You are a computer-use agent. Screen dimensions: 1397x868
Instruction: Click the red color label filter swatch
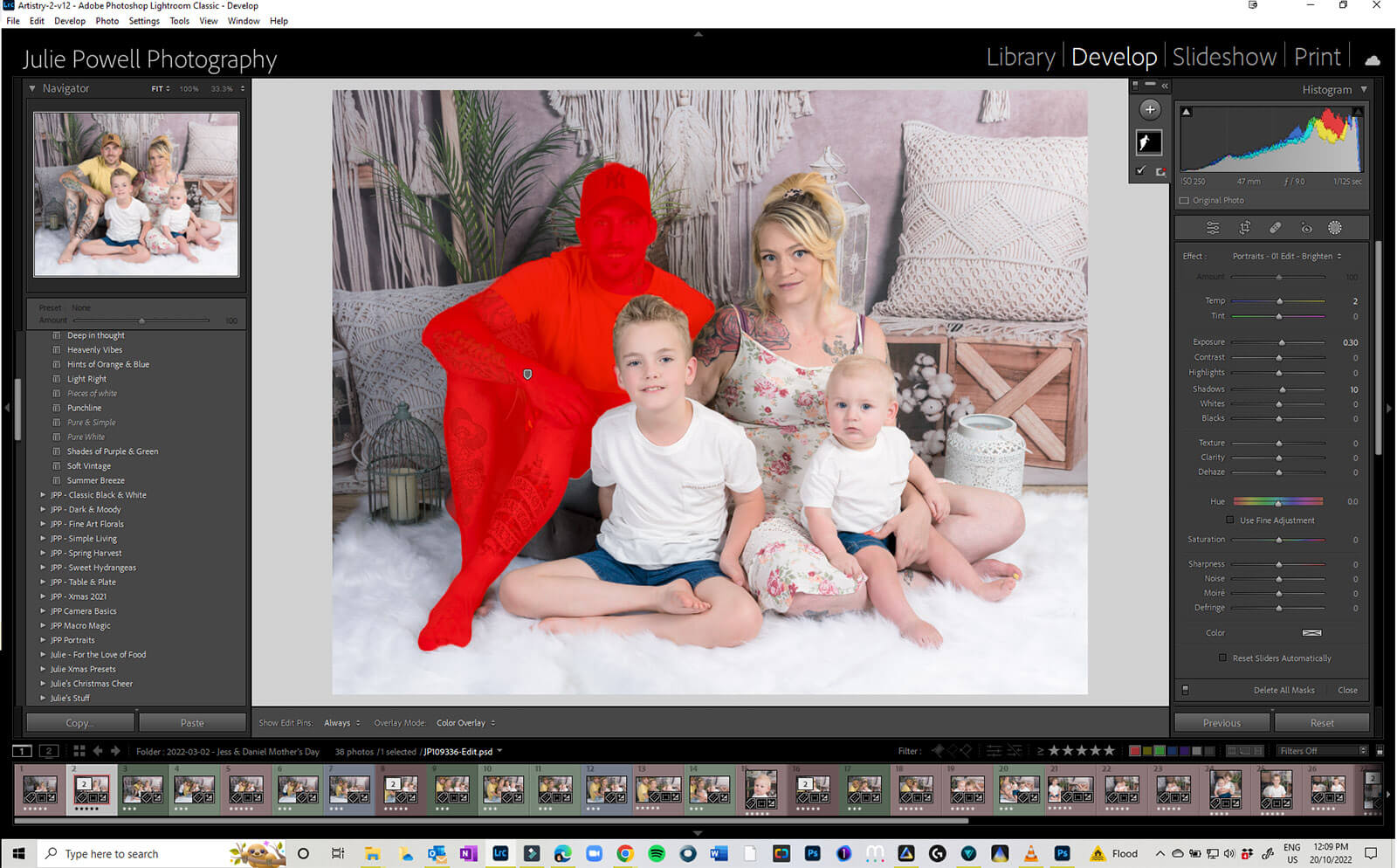coord(1134,751)
